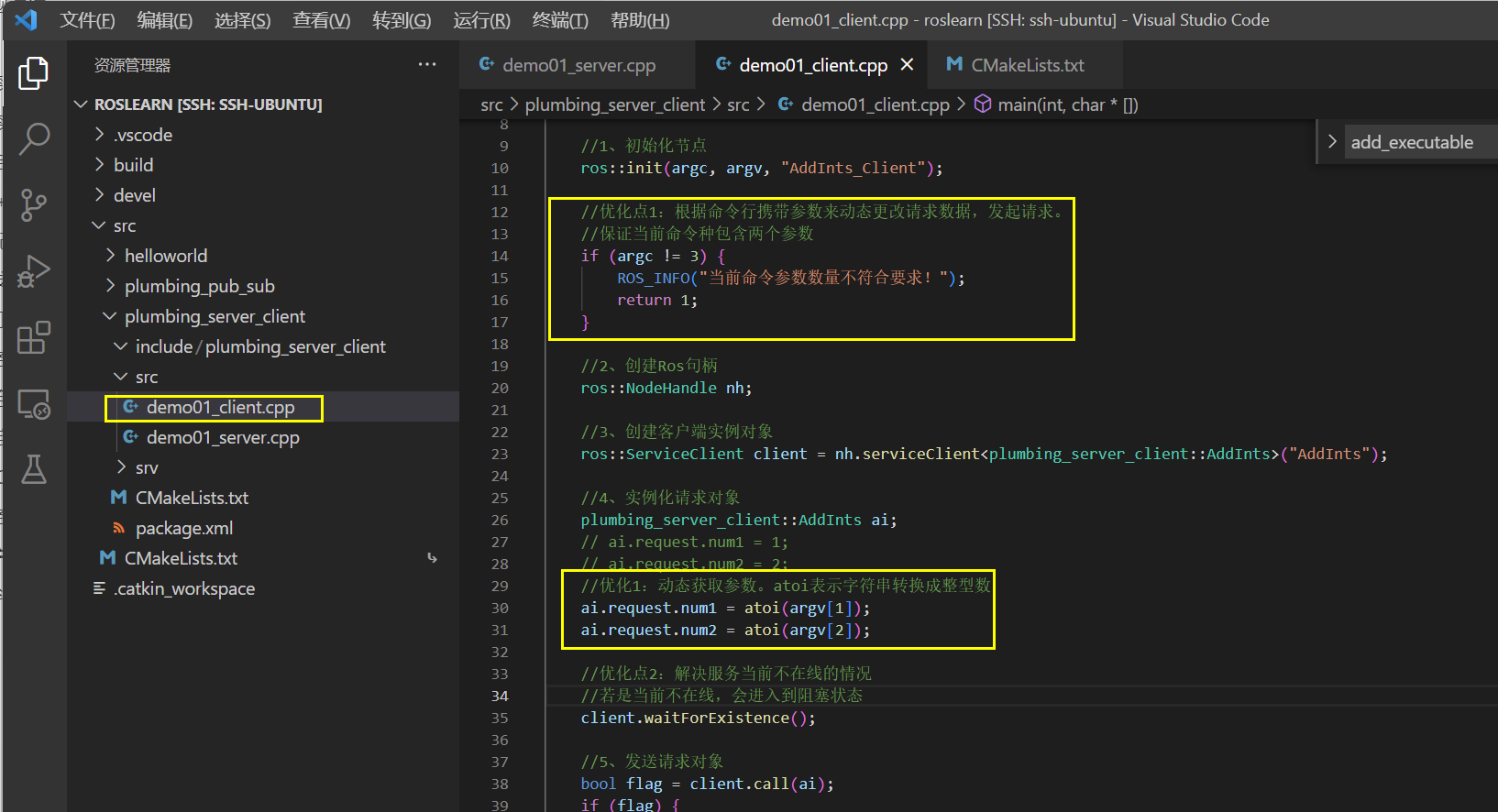
Task: Open the Search view in activity bar
Action: tap(34, 138)
